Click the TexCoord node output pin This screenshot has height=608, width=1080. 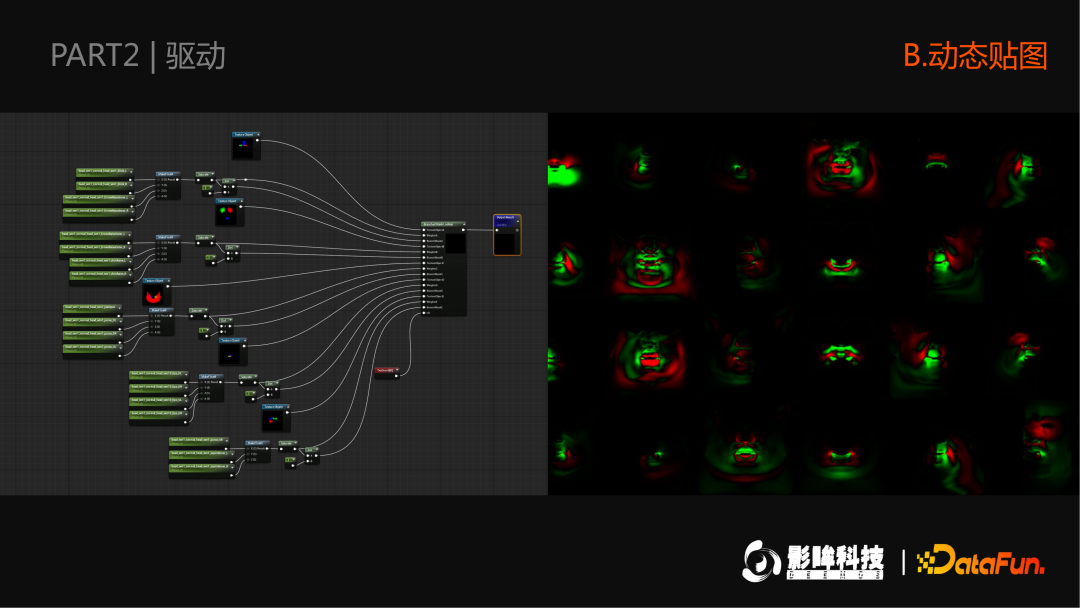tap(396, 376)
